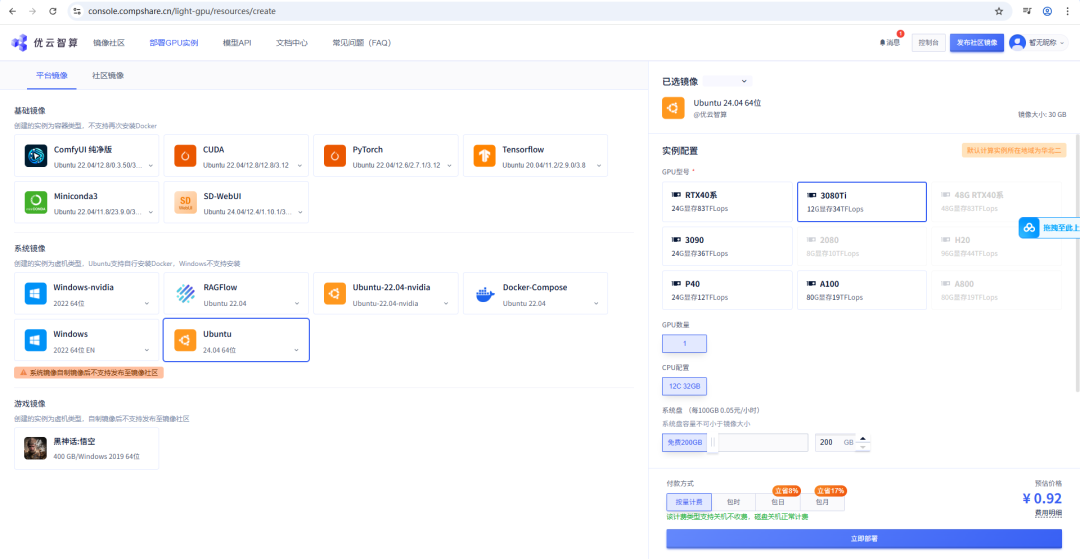1080x559 pixels.
Task: Expand the Tensorflow version dropdown
Action: (x=599, y=166)
